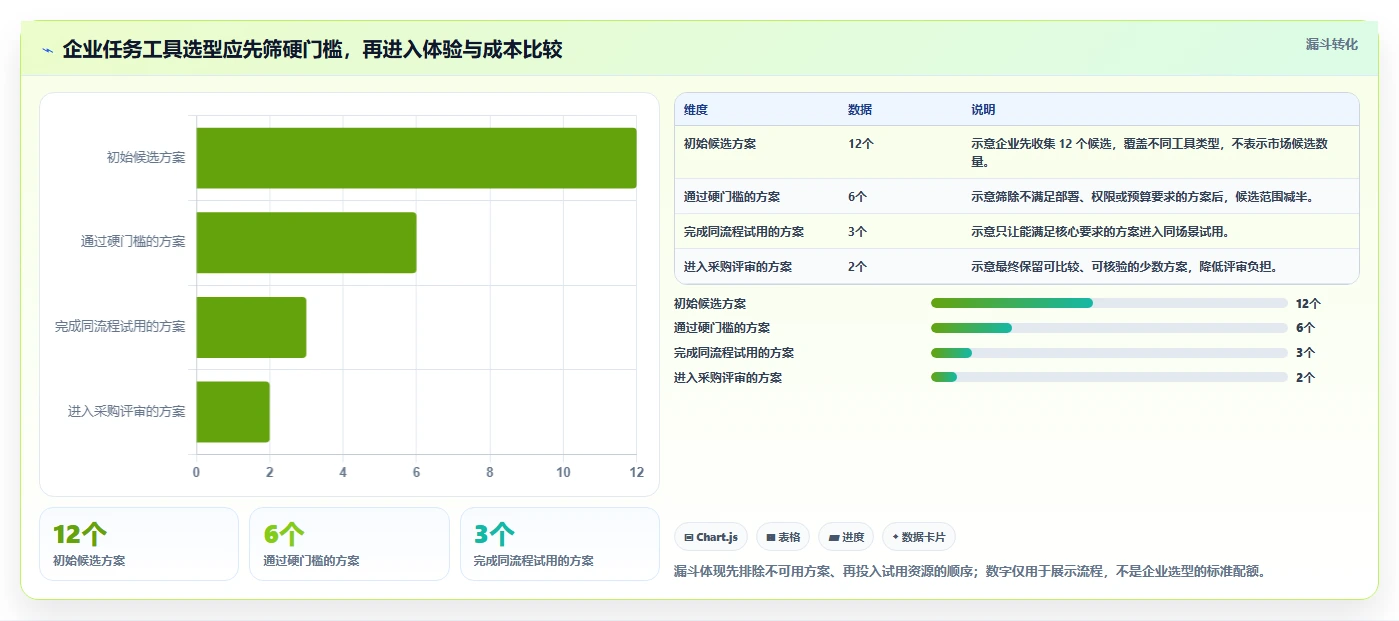This screenshot has width=1399, height=621.
Task: Click the 通过硬门槛的方案 table cell
Action: pos(732,197)
